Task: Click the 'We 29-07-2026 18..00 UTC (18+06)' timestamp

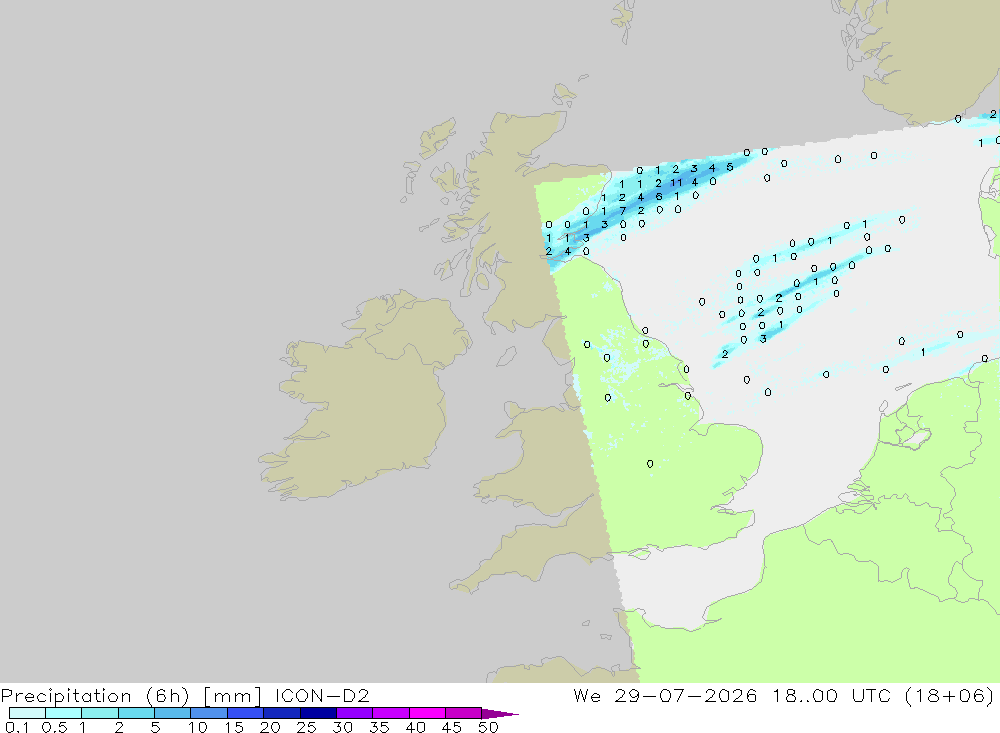Action: click(784, 695)
